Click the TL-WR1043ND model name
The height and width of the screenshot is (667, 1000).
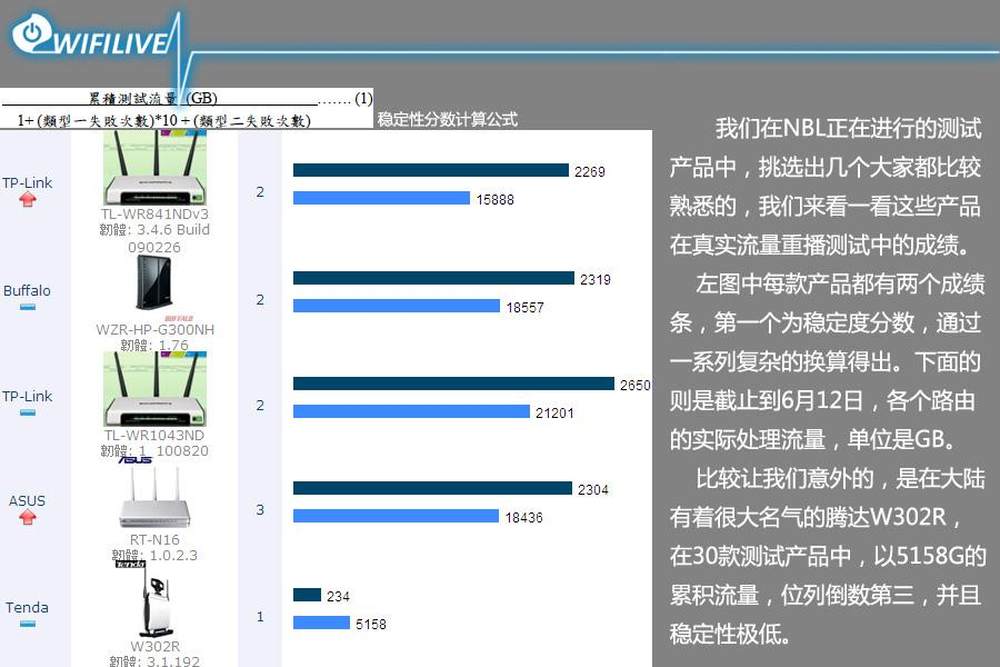coord(154,436)
